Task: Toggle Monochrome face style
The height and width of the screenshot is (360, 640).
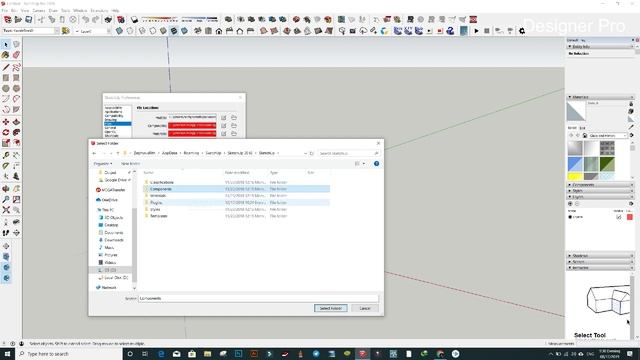Action: [184, 31]
